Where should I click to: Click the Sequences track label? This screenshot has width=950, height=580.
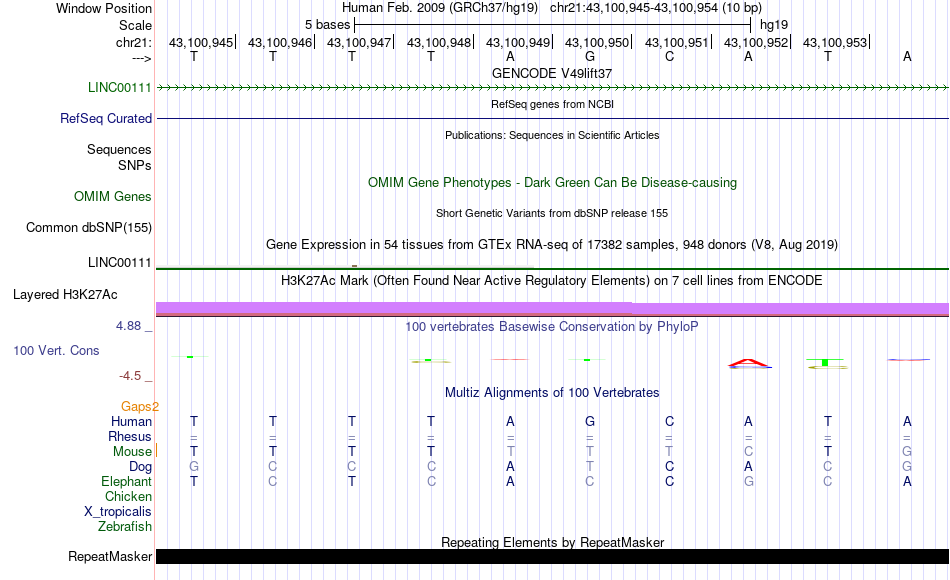[x=119, y=149]
